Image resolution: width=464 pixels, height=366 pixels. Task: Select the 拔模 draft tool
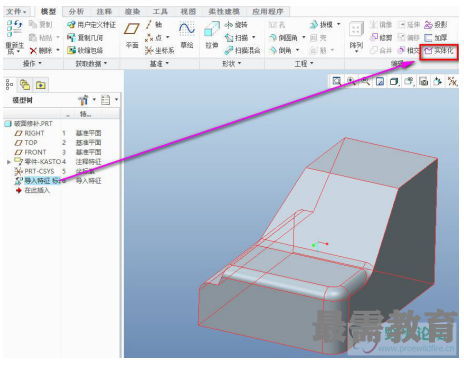(x=321, y=25)
